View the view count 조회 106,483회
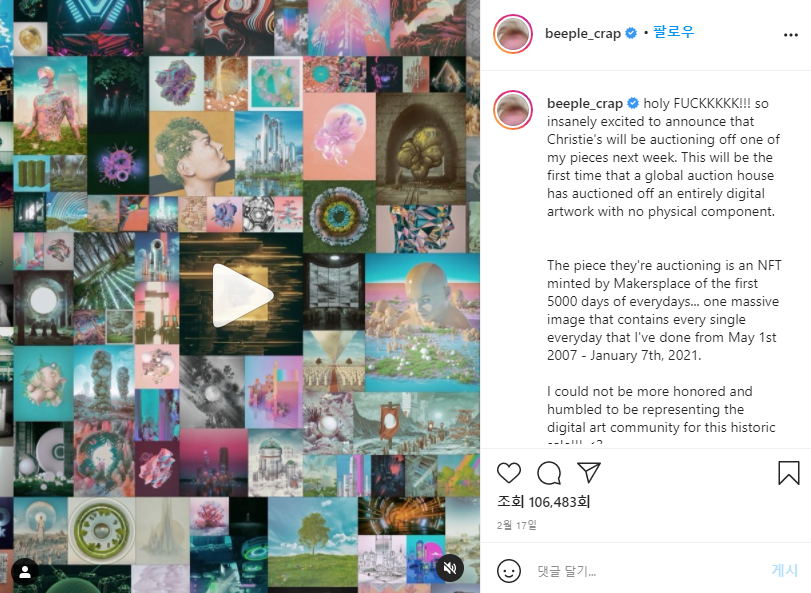Screen dimensions: 811x593 [x=543, y=501]
